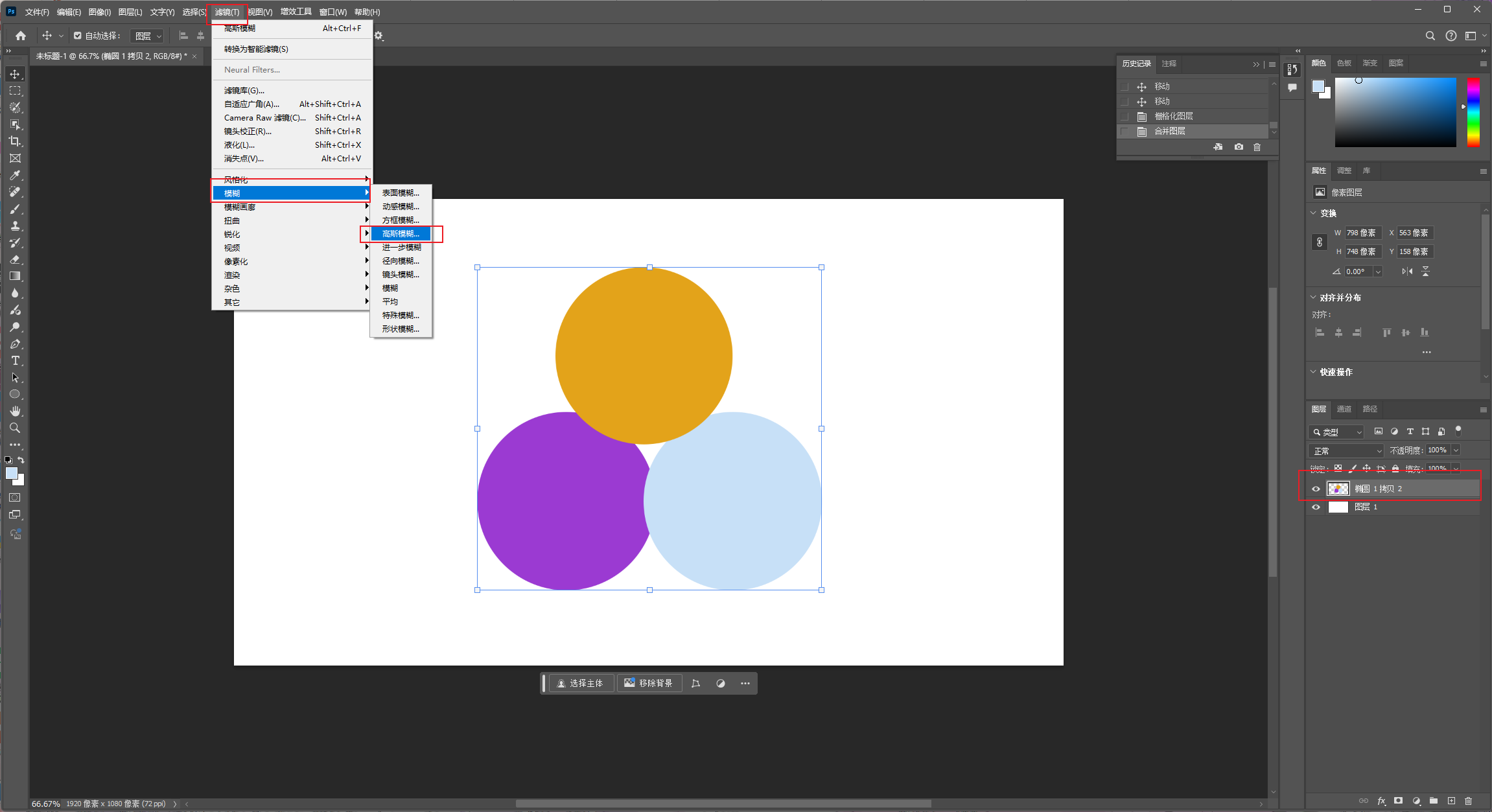
Task: Hide the 图层 1 layer
Action: (1316, 507)
